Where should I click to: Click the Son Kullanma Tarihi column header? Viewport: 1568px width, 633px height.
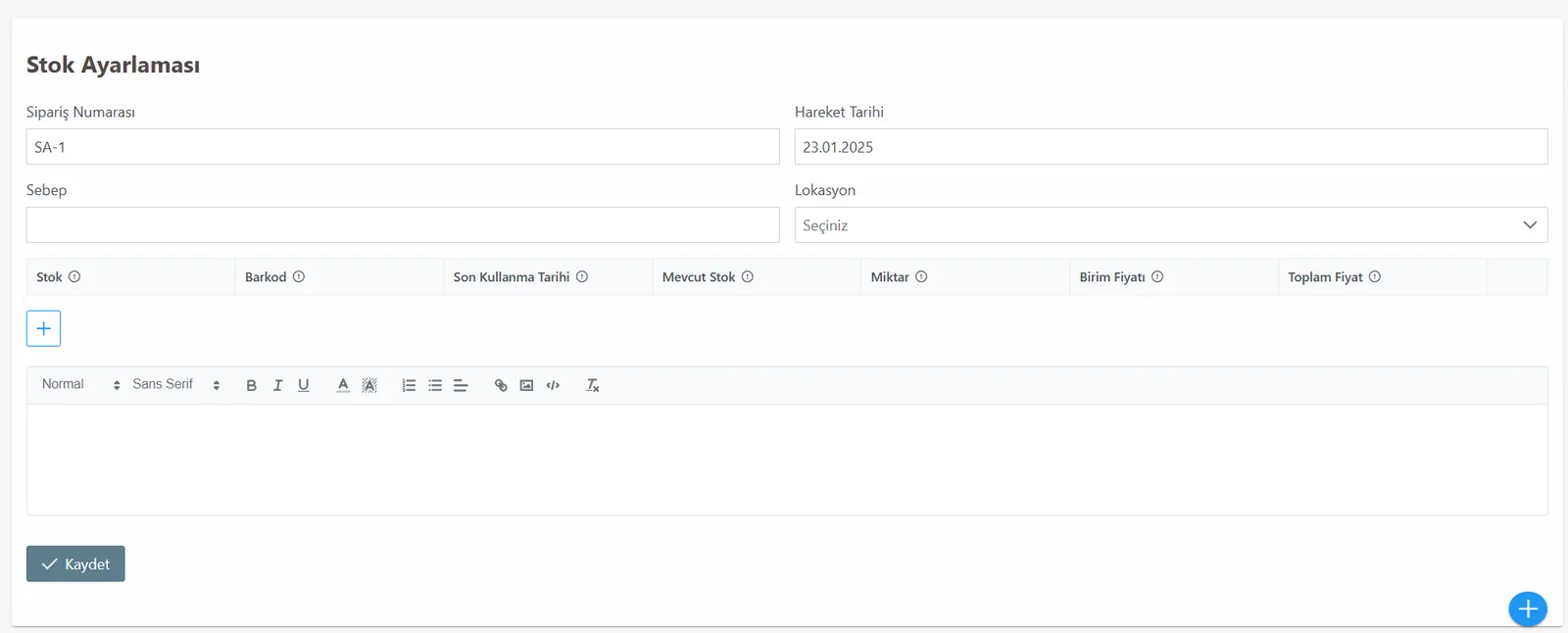point(512,277)
